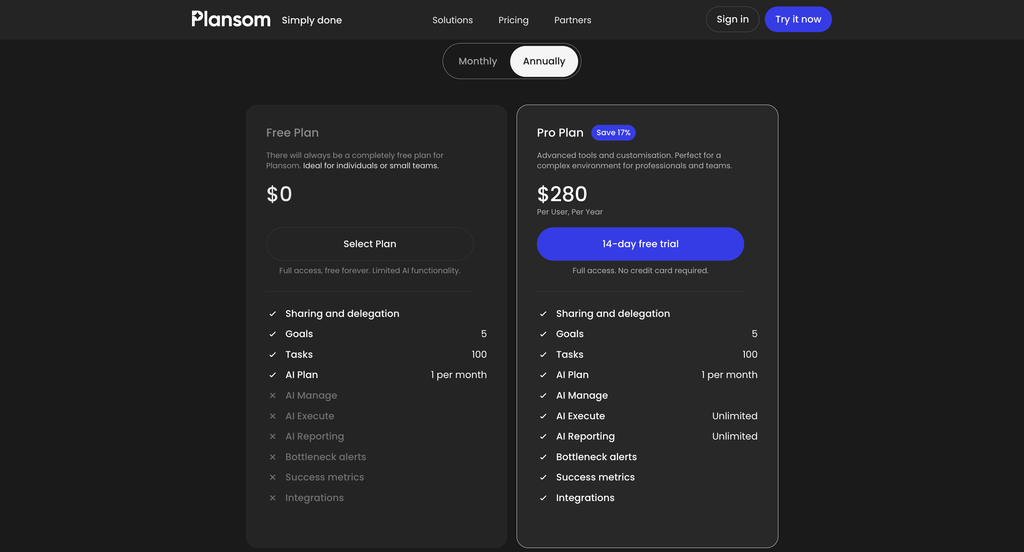1024x552 pixels.
Task: Switch billing to Monthly
Action: click(x=477, y=61)
